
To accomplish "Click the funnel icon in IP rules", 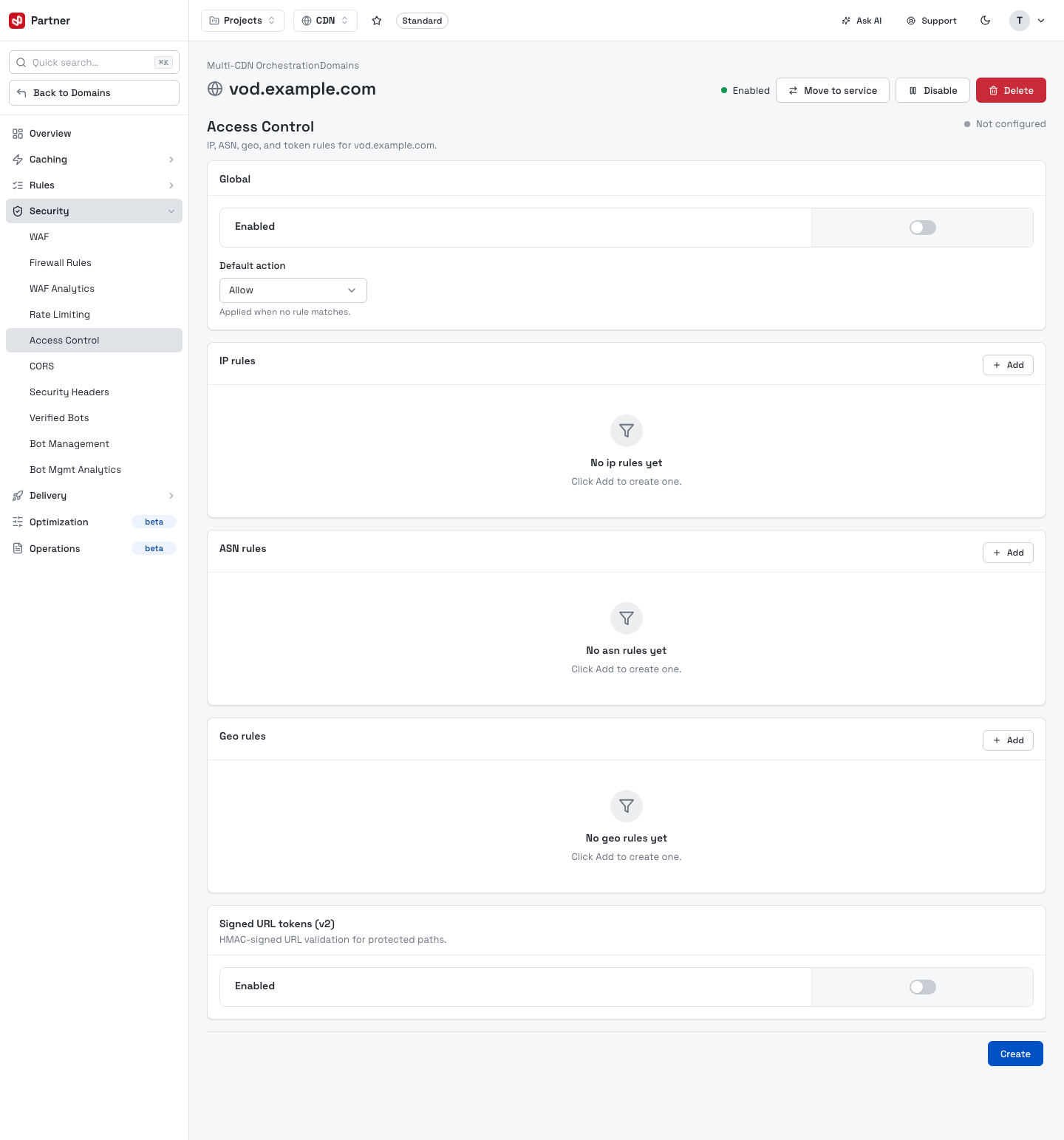I will point(627,431).
